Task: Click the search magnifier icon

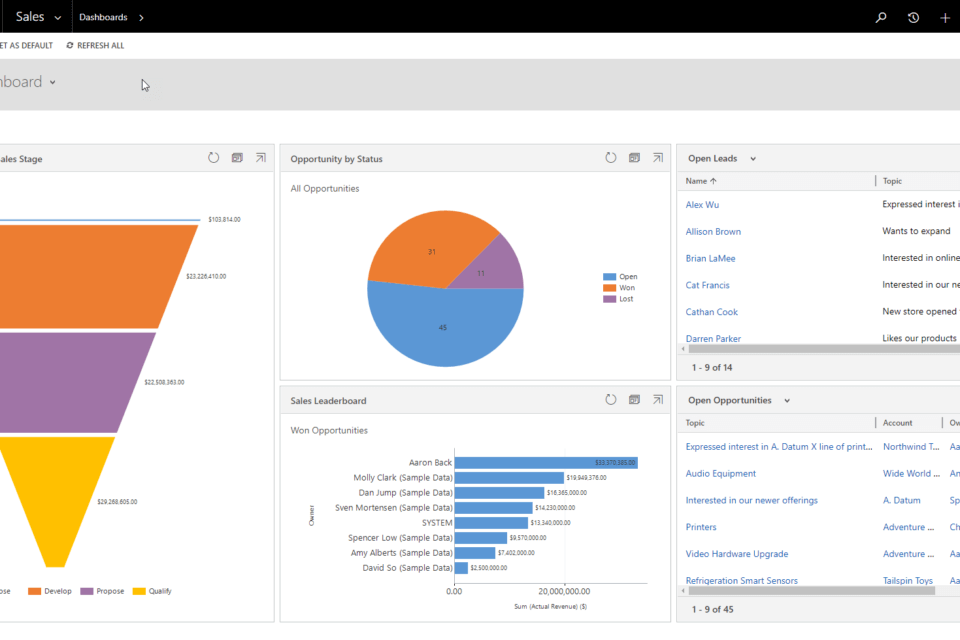Action: [x=881, y=17]
